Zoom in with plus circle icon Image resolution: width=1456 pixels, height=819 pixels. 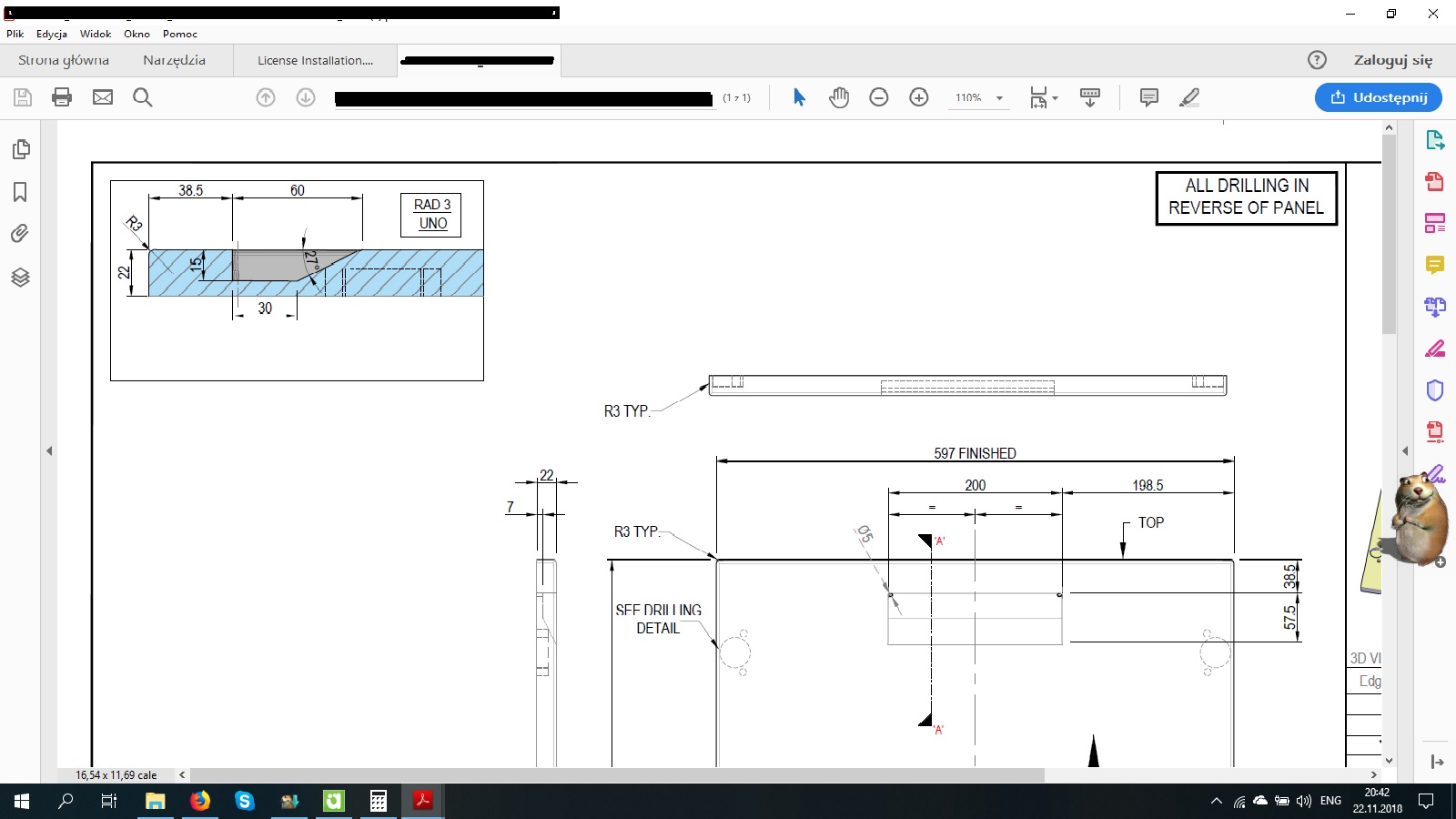[919, 97]
